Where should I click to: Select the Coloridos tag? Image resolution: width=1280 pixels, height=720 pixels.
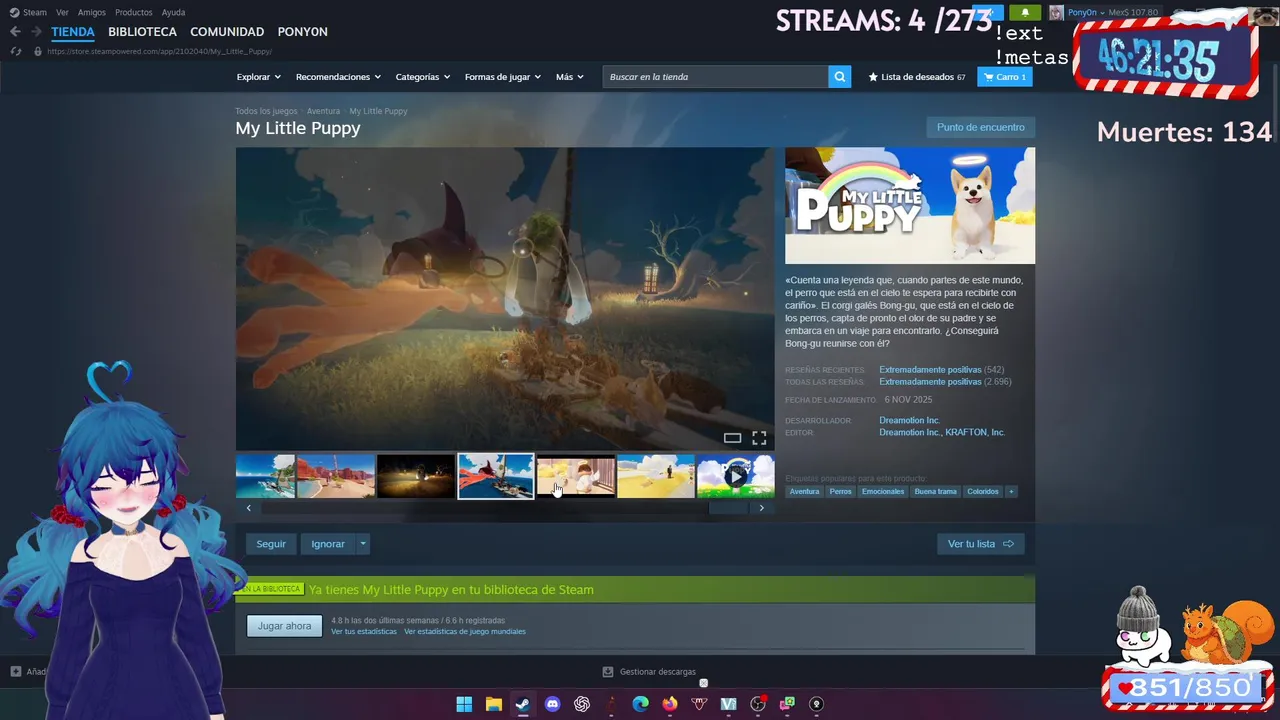[x=983, y=491]
